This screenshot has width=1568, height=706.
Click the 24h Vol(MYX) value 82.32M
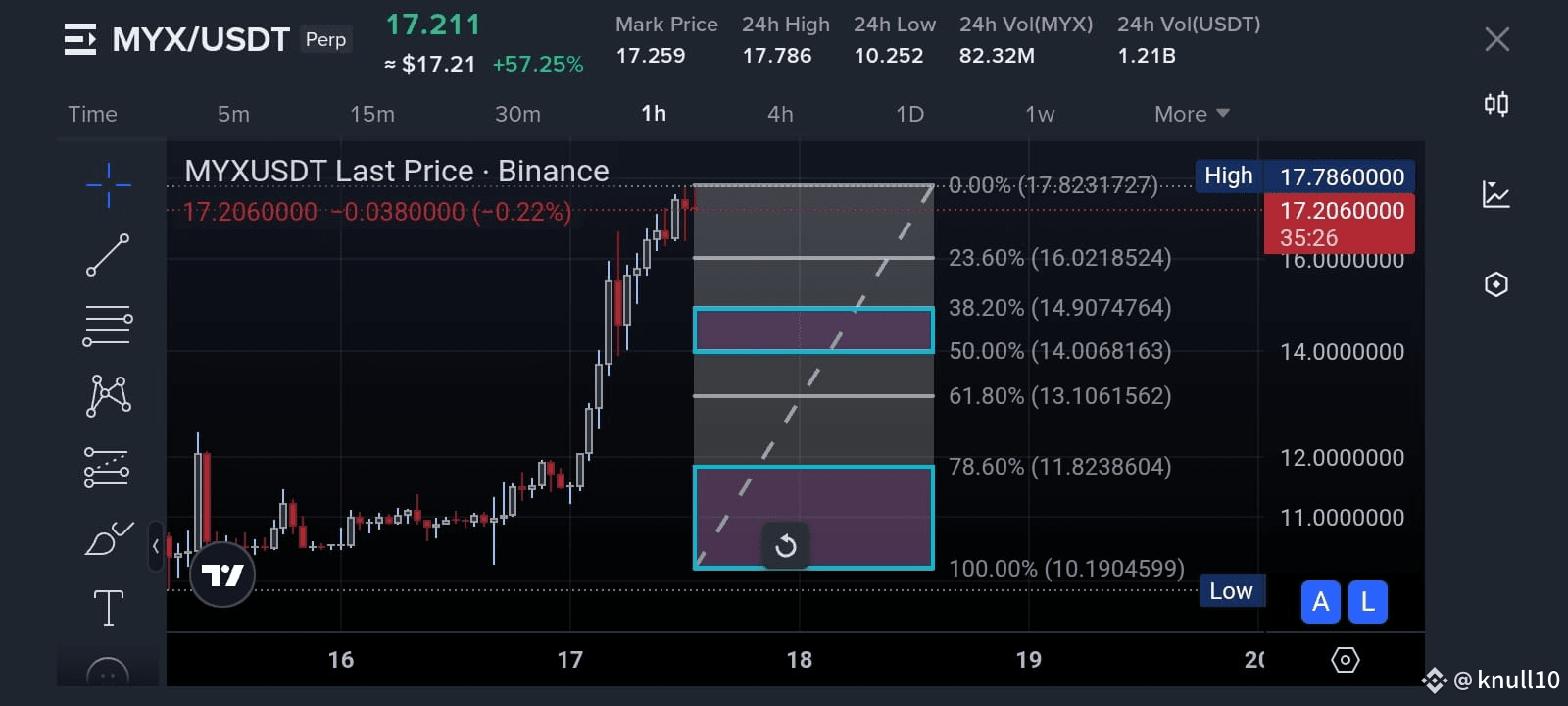(997, 56)
